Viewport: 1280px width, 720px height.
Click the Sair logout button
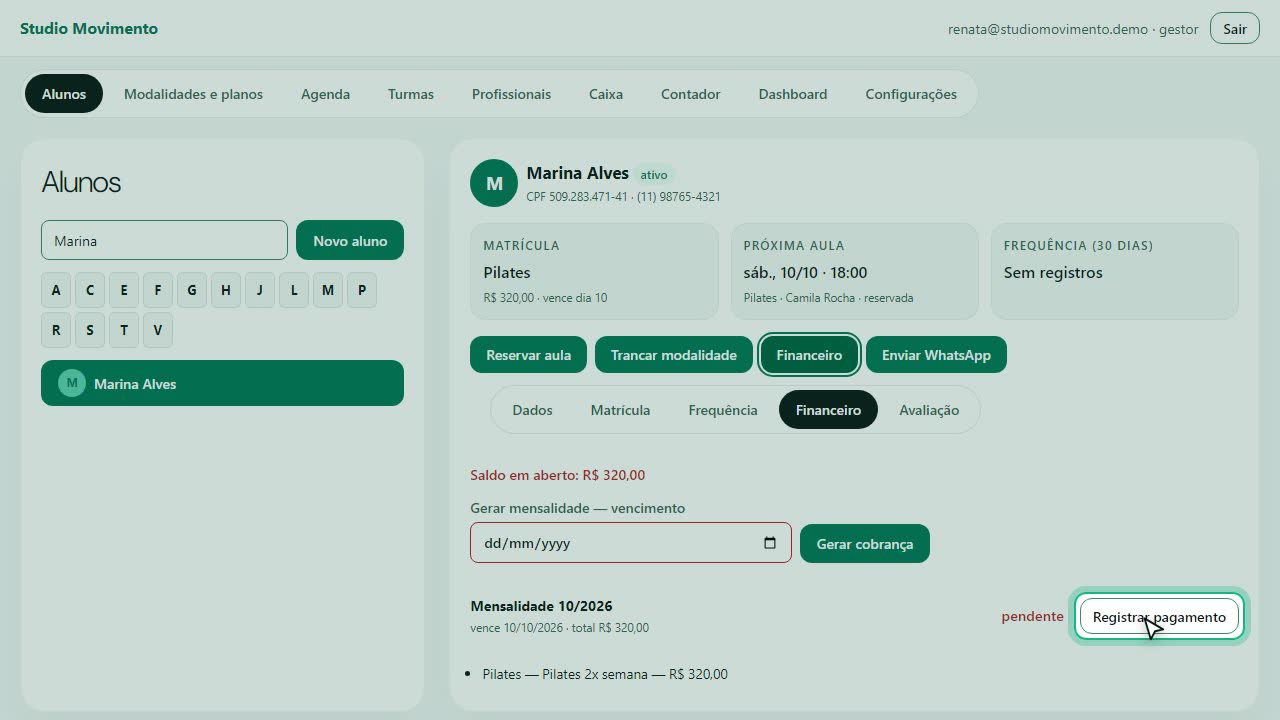(1235, 29)
